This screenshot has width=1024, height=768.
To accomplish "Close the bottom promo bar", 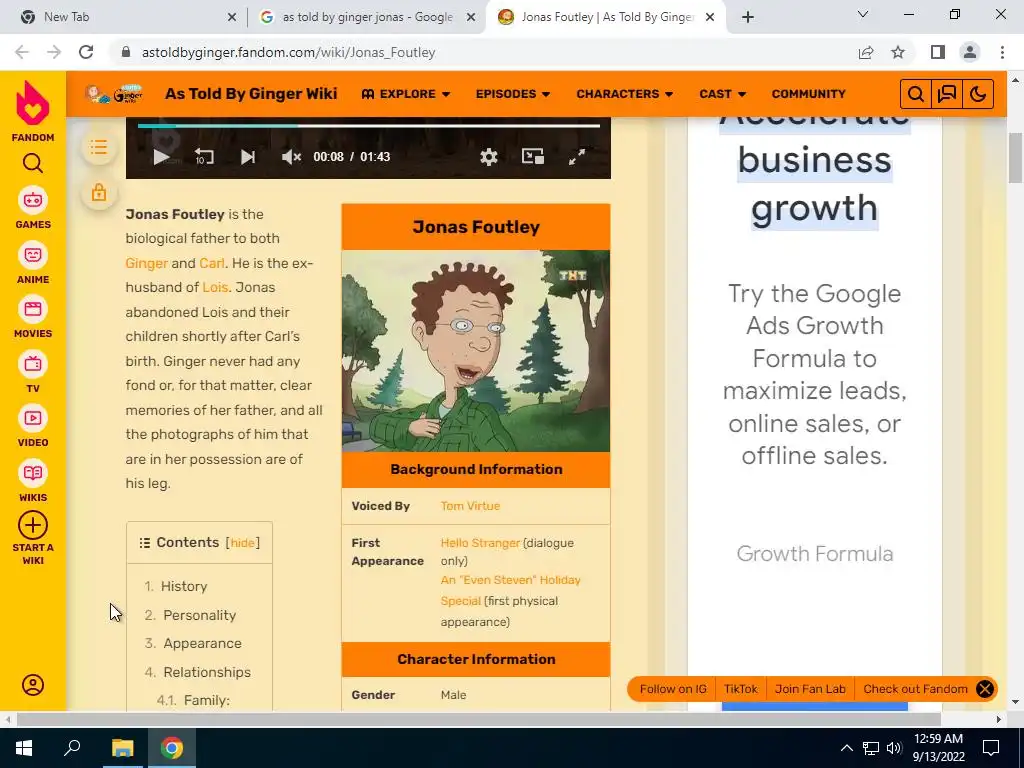I will coord(985,689).
